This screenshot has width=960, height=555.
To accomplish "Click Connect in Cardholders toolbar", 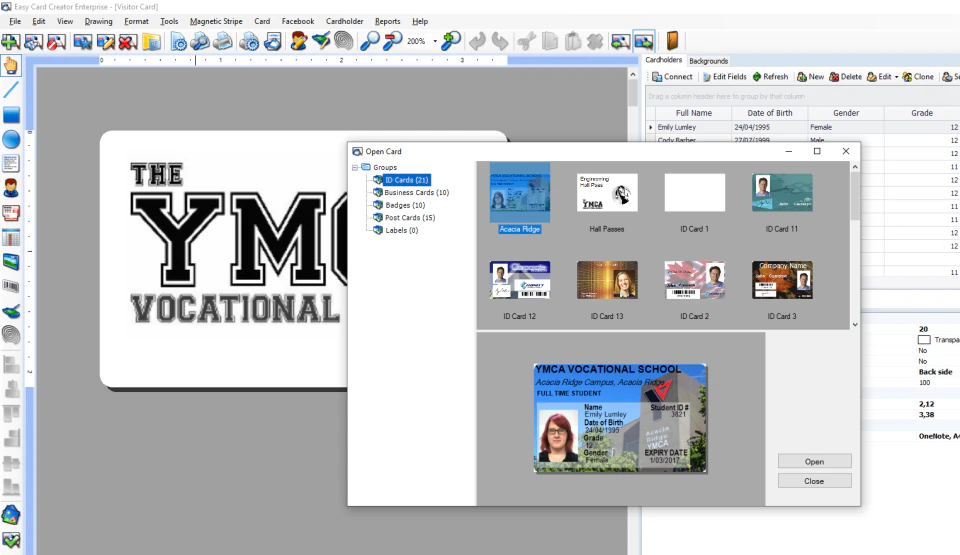I will point(672,77).
